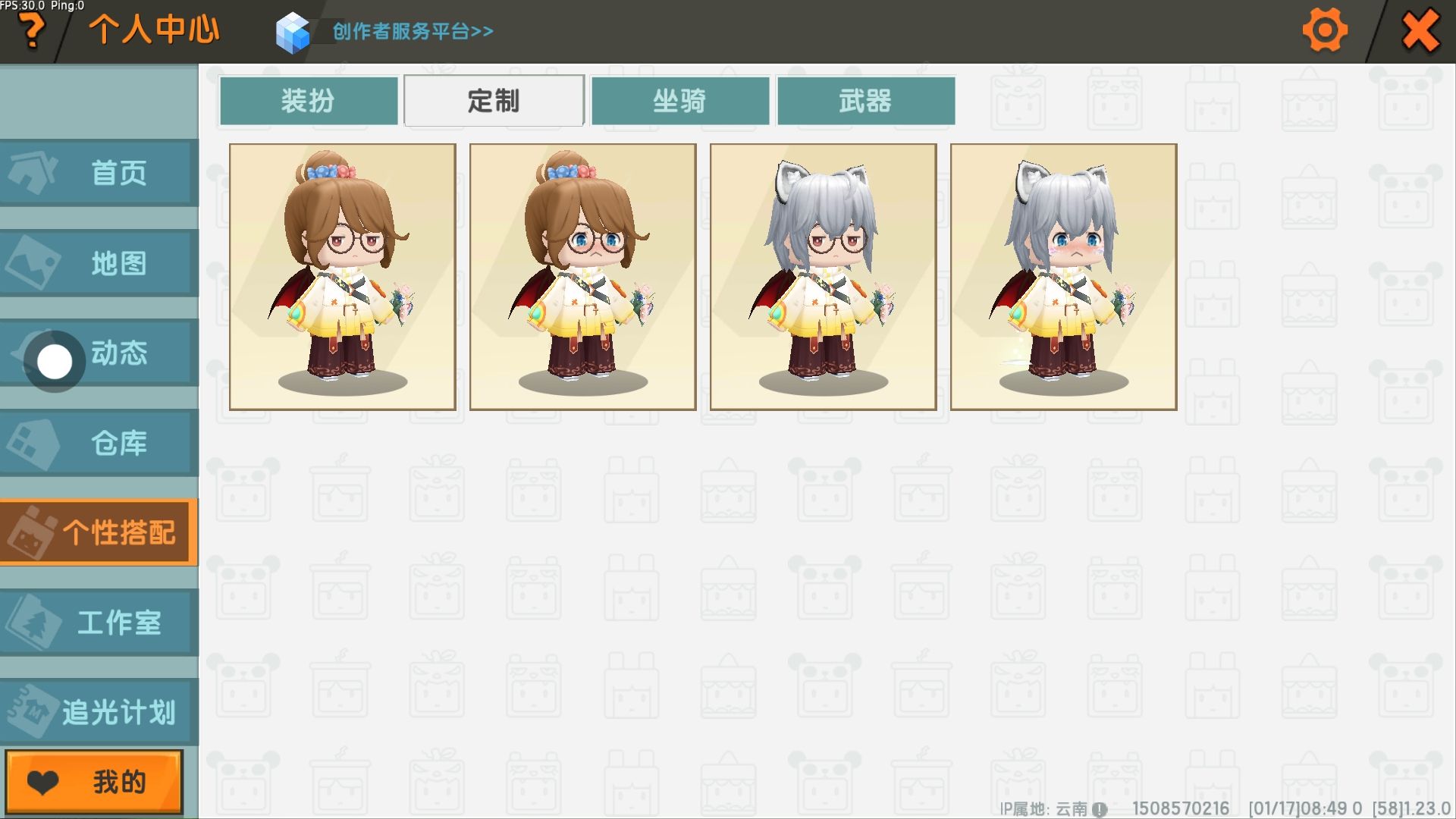Close the personal center with the X
1456x819 pixels.
click(x=1420, y=31)
